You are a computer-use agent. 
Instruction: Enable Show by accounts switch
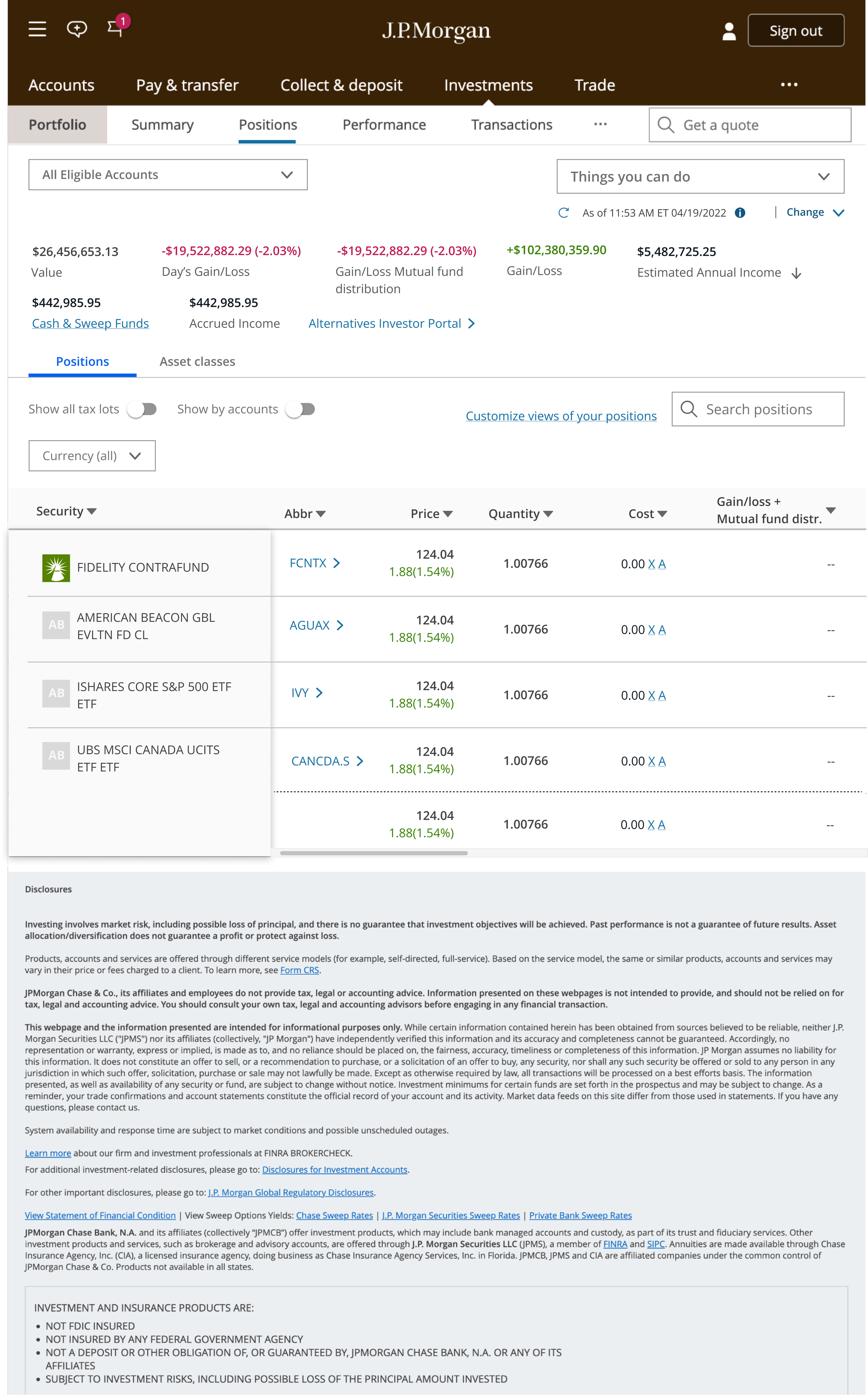[300, 409]
